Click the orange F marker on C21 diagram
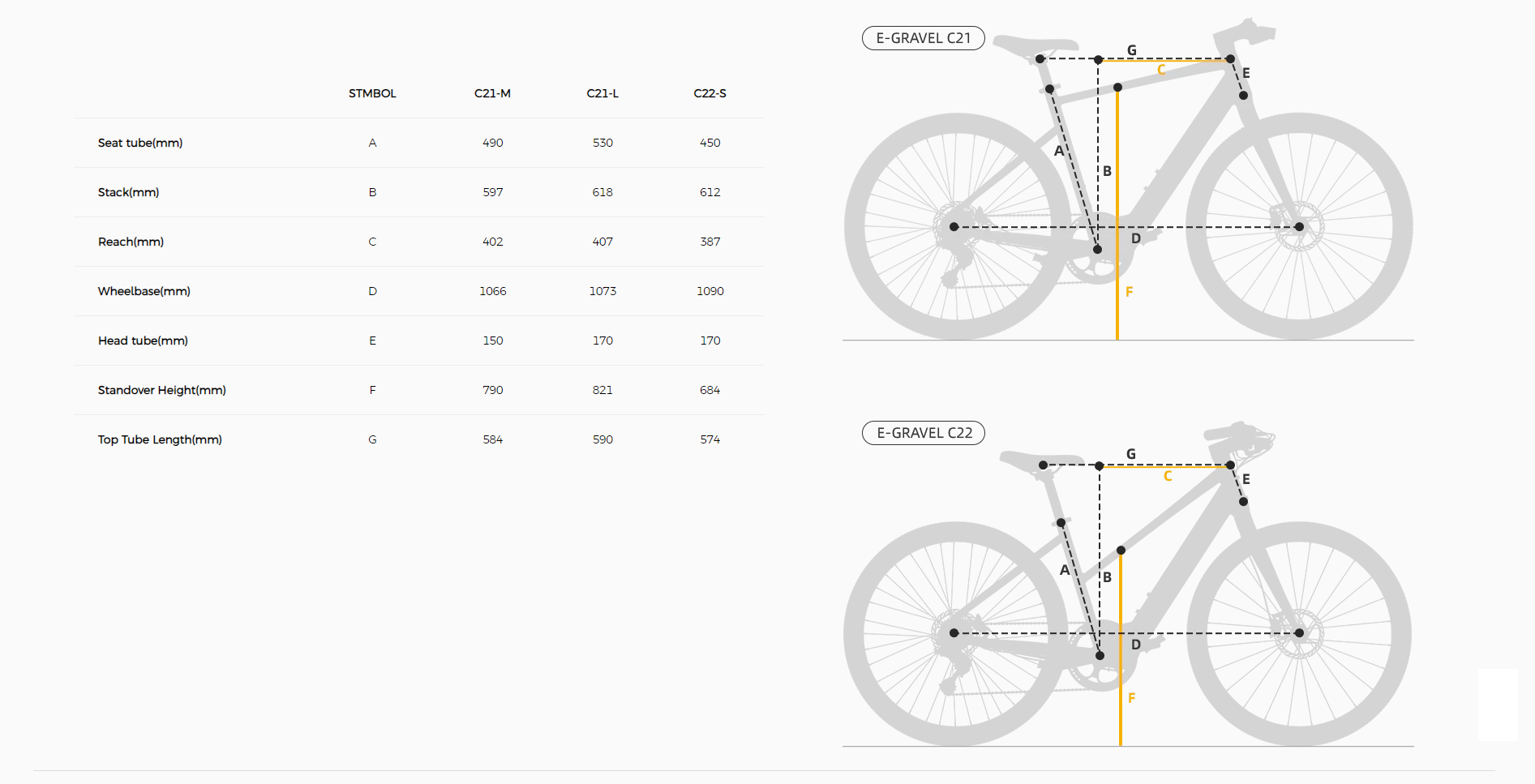 pyautogui.click(x=1129, y=292)
